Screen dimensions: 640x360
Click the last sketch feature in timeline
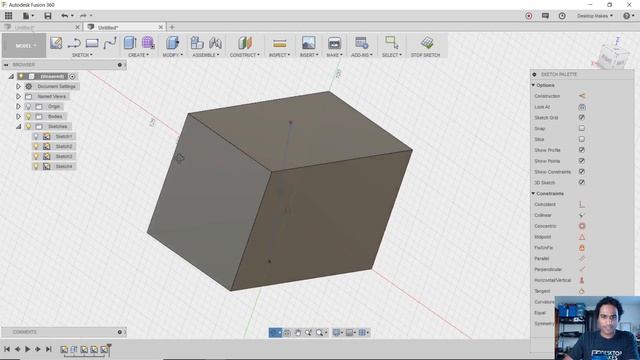(x=104, y=349)
